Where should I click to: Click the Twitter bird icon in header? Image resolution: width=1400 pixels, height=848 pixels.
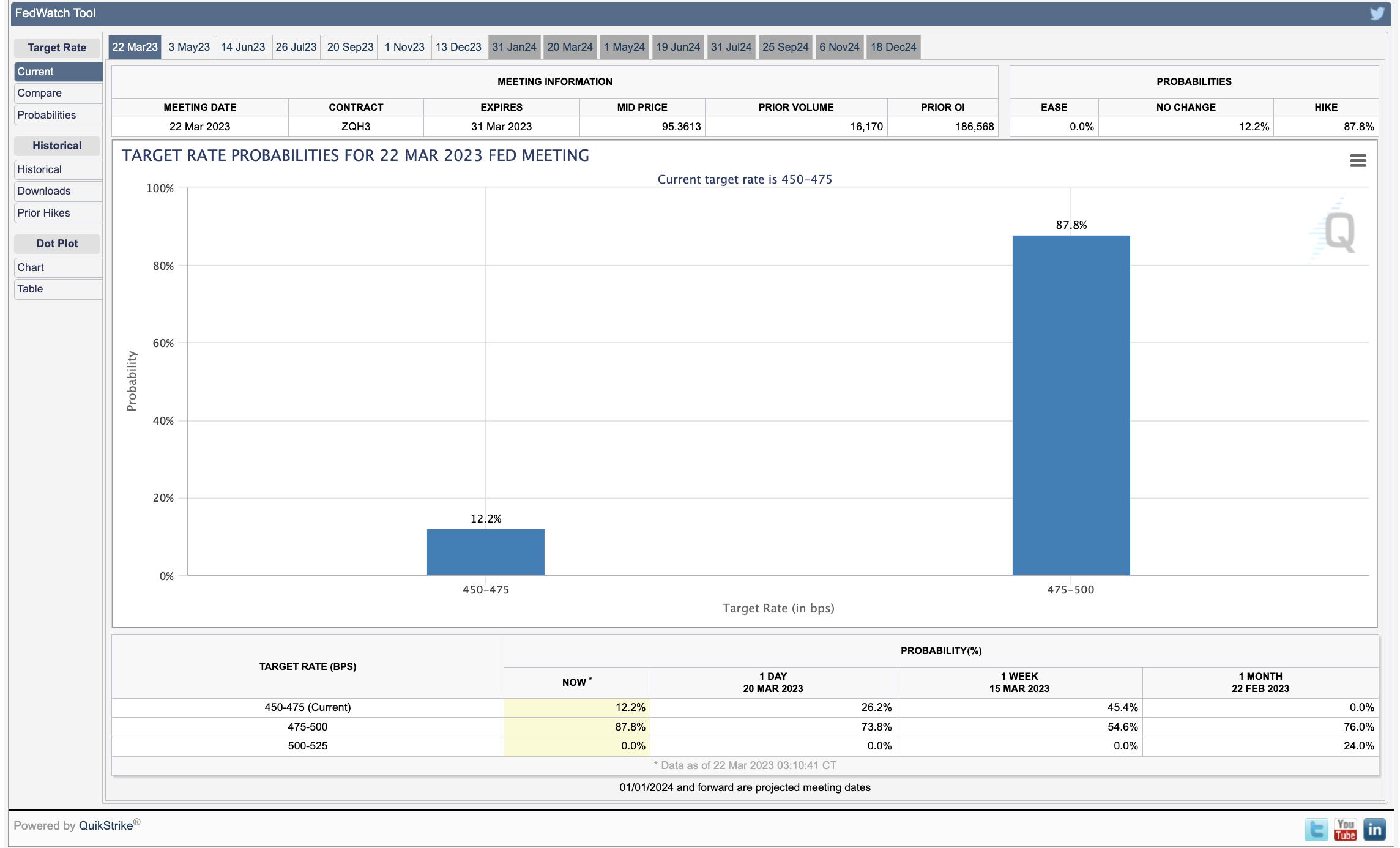tap(1377, 13)
